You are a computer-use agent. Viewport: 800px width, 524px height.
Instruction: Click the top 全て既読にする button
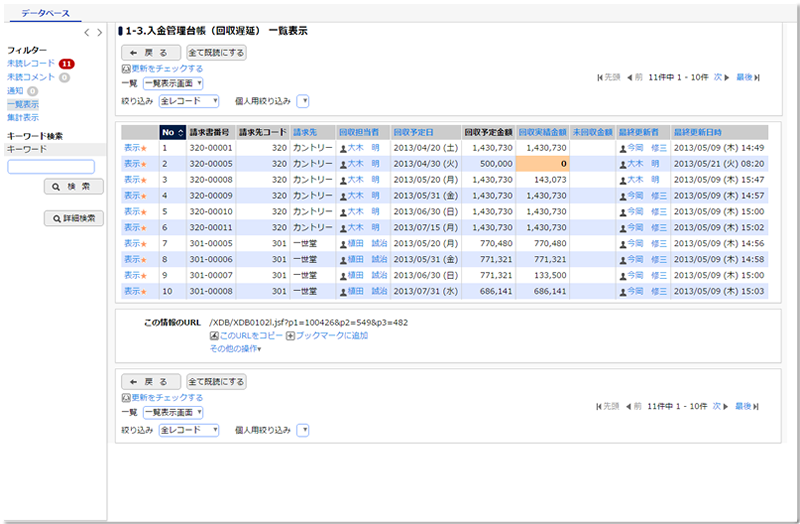point(216,52)
